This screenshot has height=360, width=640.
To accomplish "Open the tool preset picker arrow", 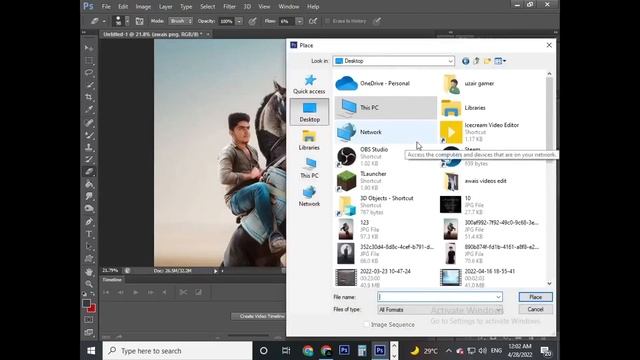I will point(104,21).
